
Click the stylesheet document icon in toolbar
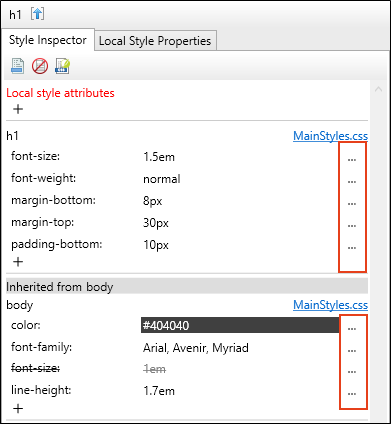(x=17, y=66)
